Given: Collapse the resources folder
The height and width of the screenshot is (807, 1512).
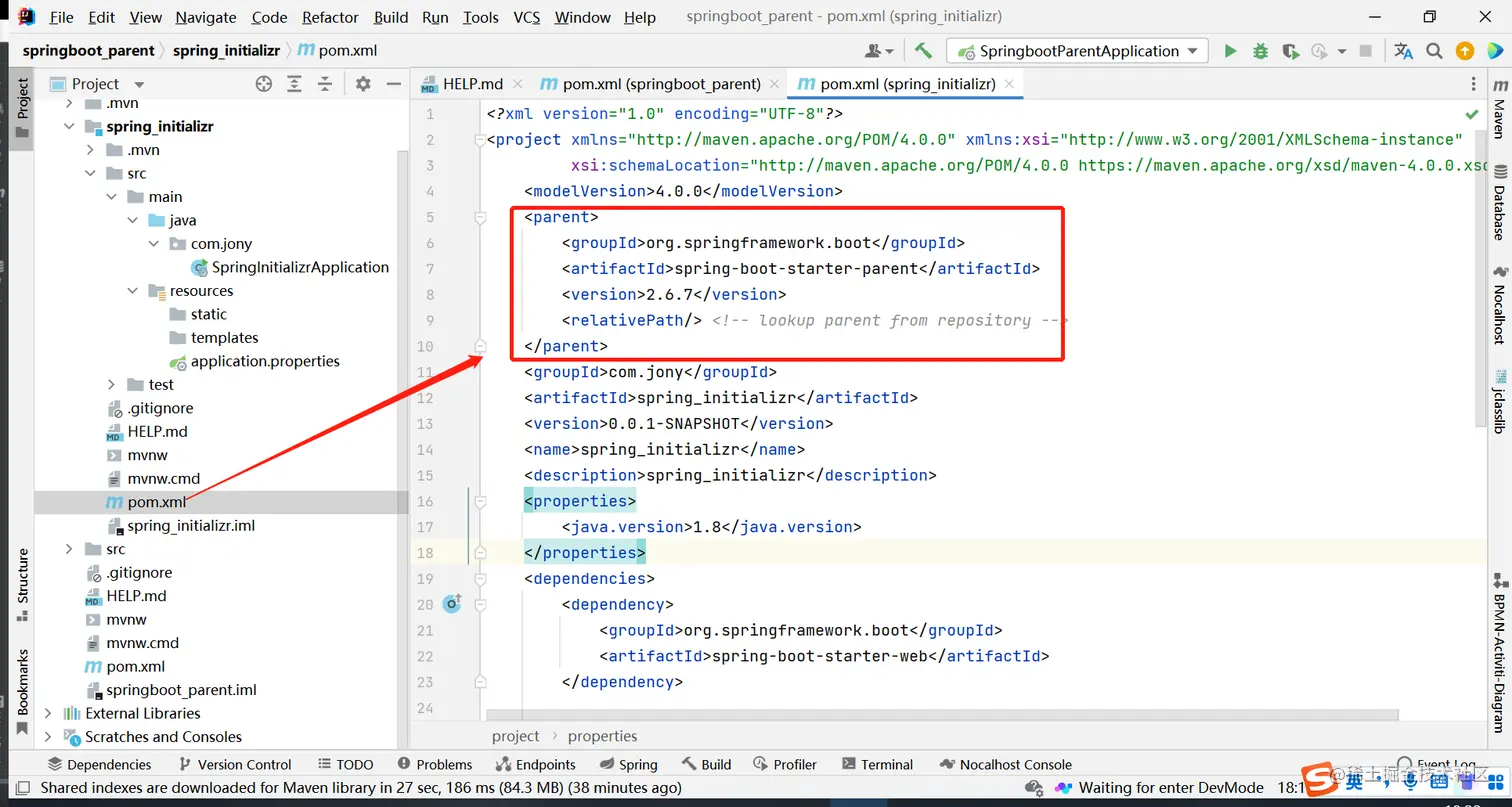Looking at the screenshot, I should click(x=133, y=291).
